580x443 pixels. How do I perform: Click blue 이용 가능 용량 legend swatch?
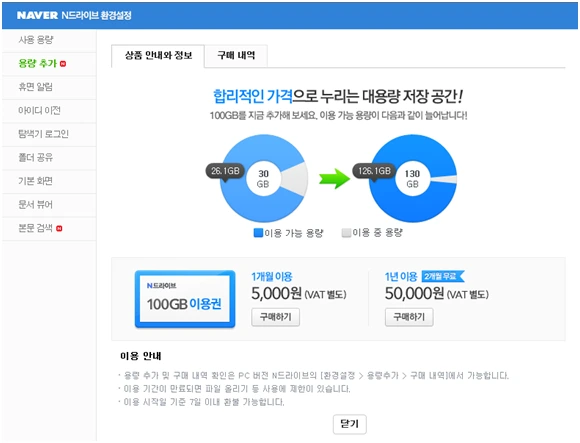click(x=258, y=233)
